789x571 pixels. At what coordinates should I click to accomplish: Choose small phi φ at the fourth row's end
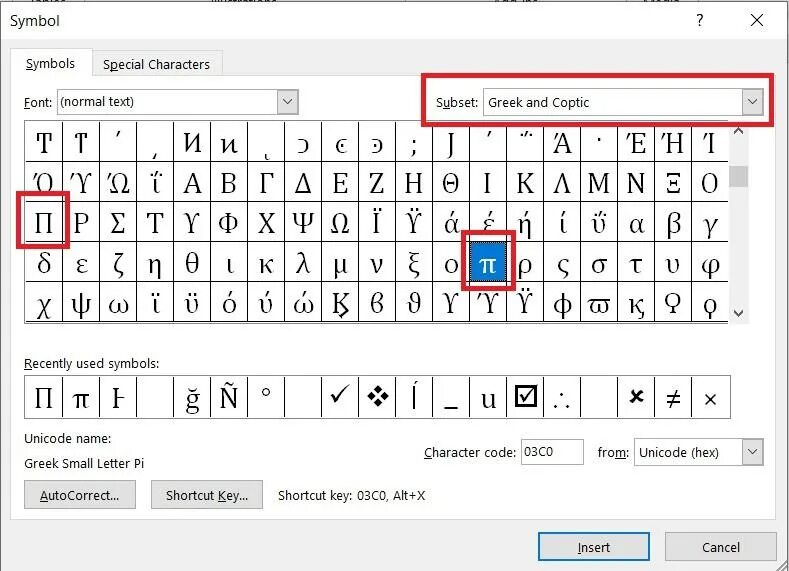[709, 263]
